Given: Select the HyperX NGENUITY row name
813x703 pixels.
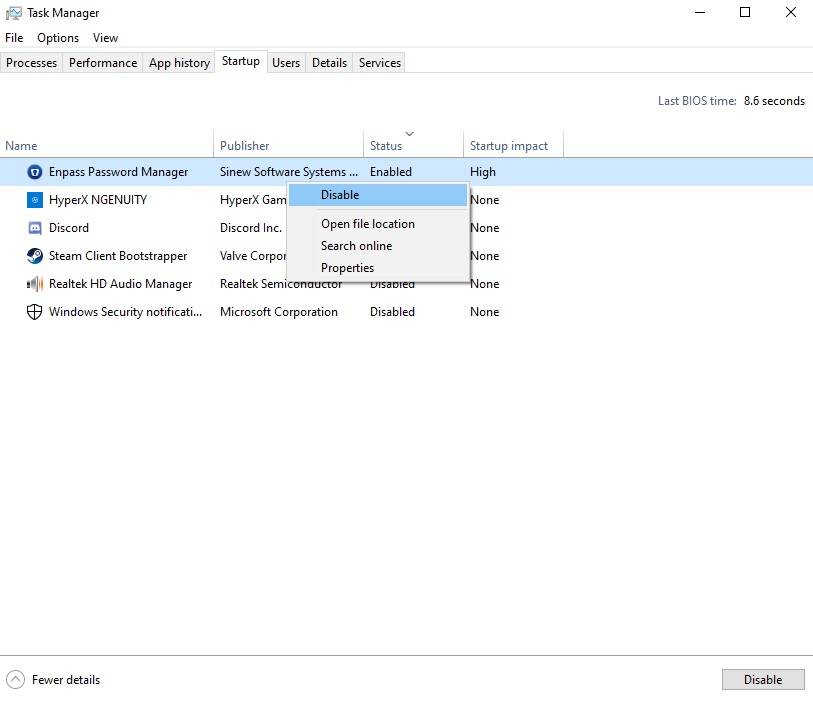Looking at the screenshot, I should pos(98,200).
